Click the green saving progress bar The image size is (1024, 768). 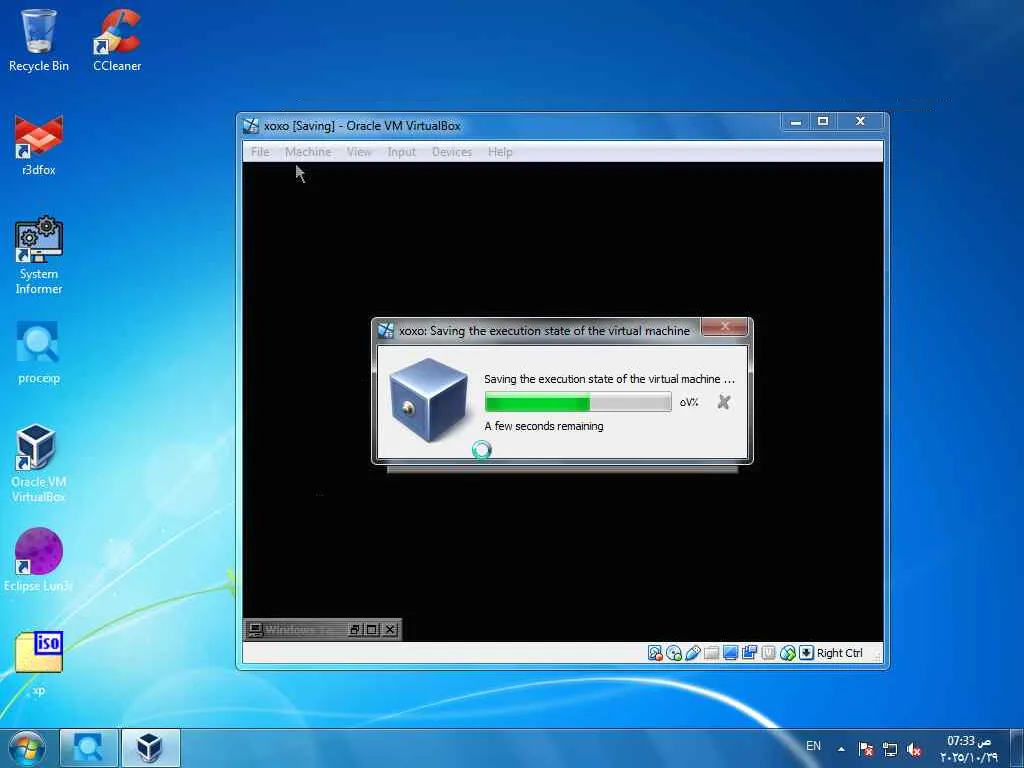click(x=578, y=402)
